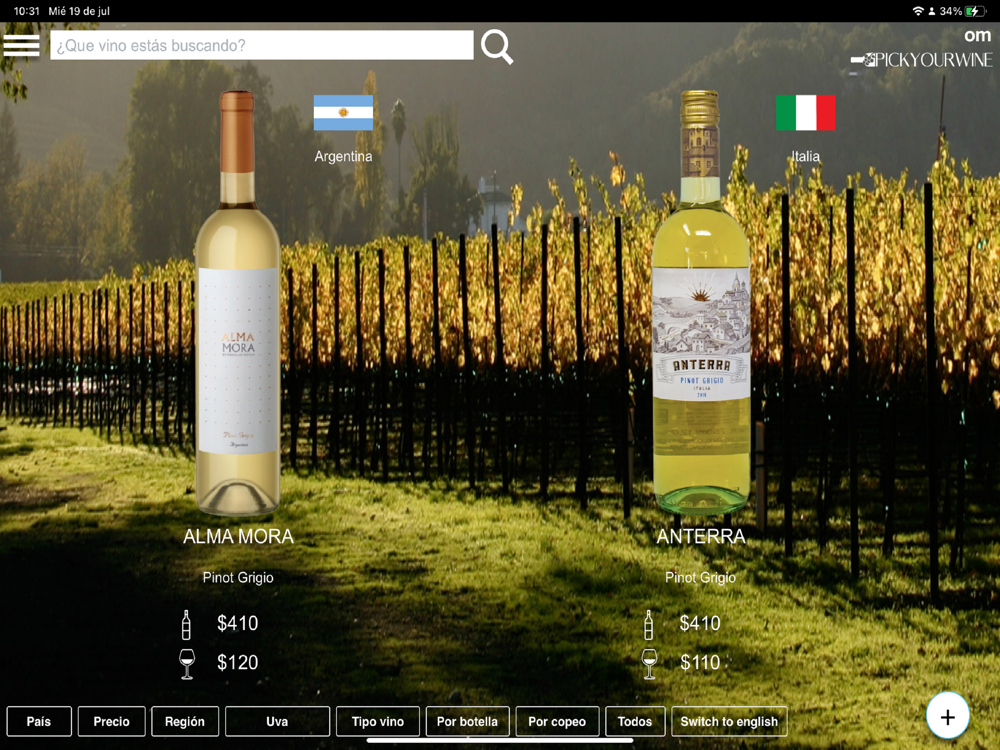
Task: Click Pinot Grigio under Alma Mora
Action: tap(238, 577)
